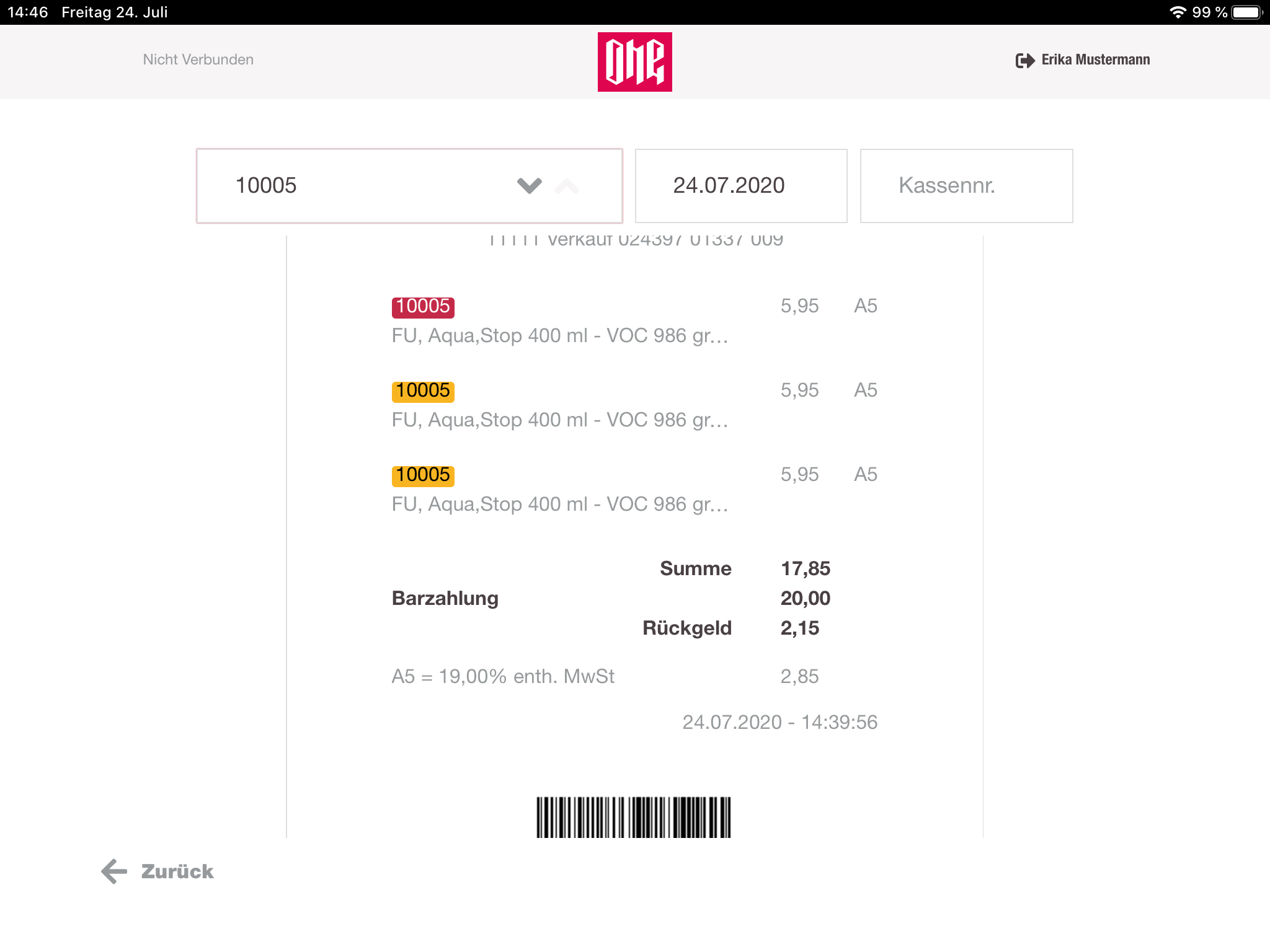Select the second yellow 10005 highlight
The height and width of the screenshot is (952, 1270).
(x=423, y=391)
